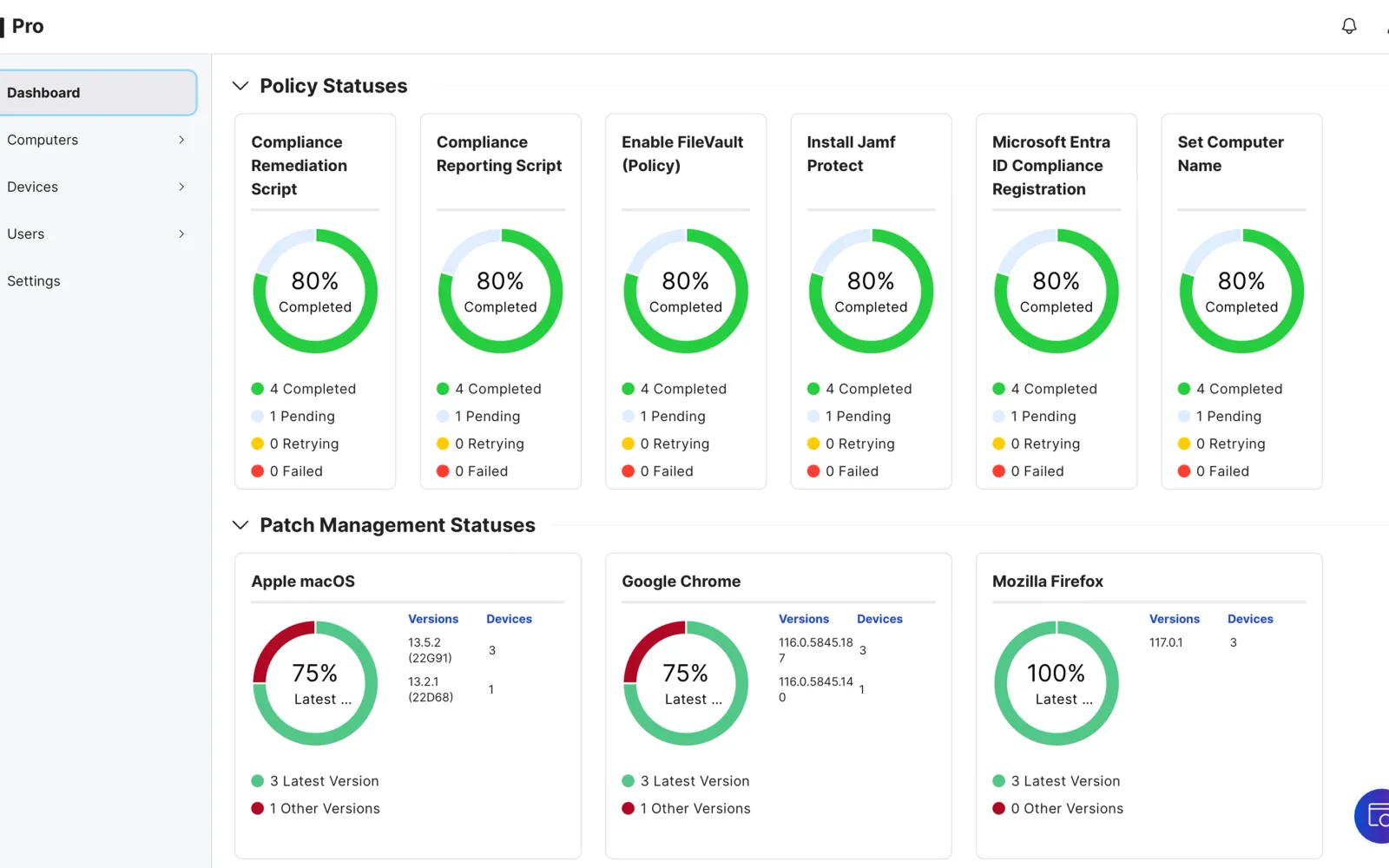Screen dimensions: 1389x868
Task: Click '0 Other Versions' in Mozilla Firefox card
Action: click(x=1058, y=808)
